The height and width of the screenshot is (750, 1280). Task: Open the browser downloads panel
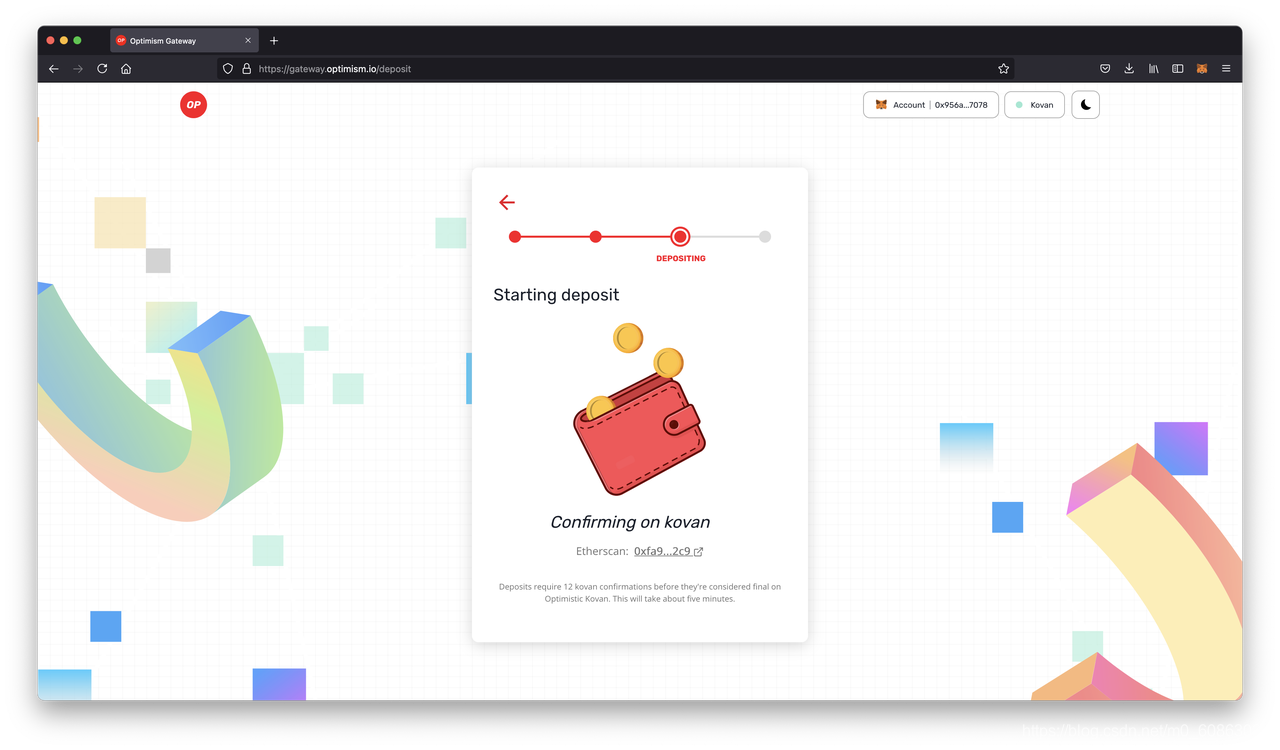(x=1129, y=69)
